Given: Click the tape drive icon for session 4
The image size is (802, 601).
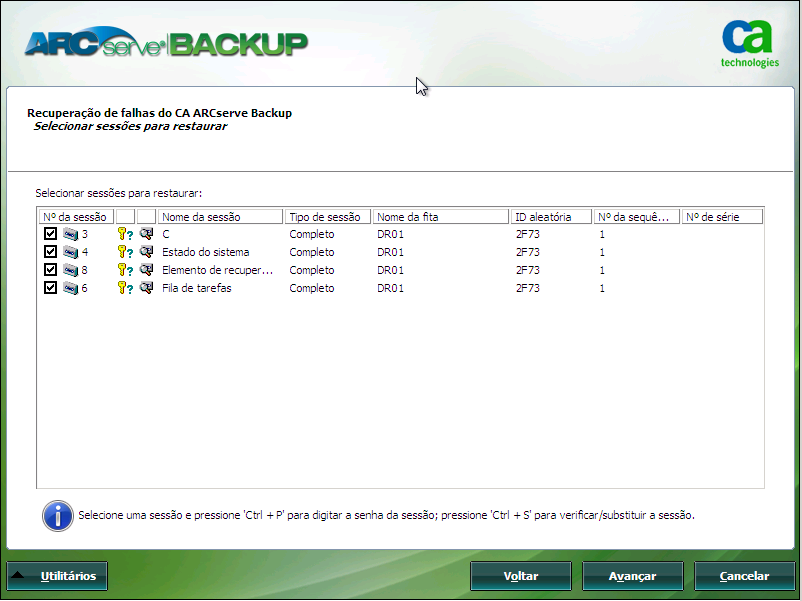Looking at the screenshot, I should tap(71, 252).
